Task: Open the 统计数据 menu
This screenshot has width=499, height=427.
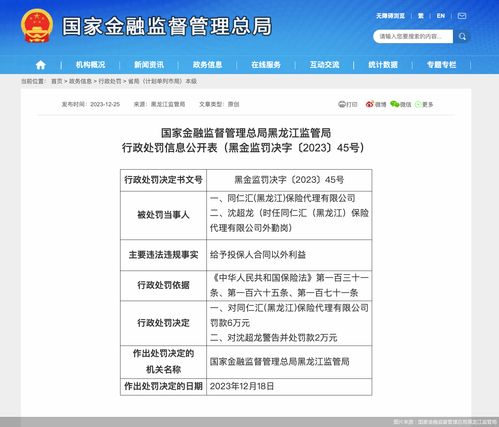Action: click(x=383, y=65)
